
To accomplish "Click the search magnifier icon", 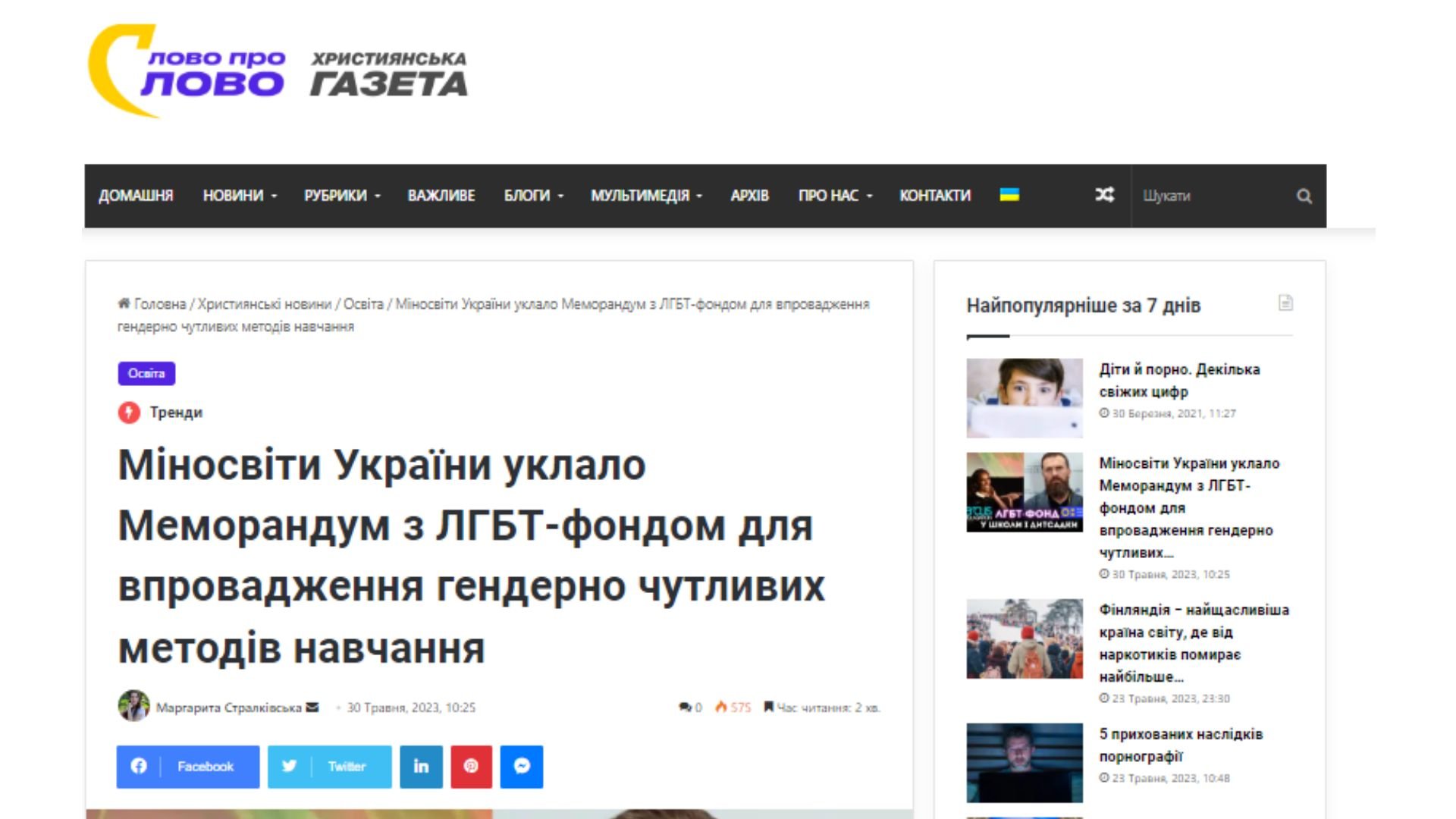I will click(1304, 196).
